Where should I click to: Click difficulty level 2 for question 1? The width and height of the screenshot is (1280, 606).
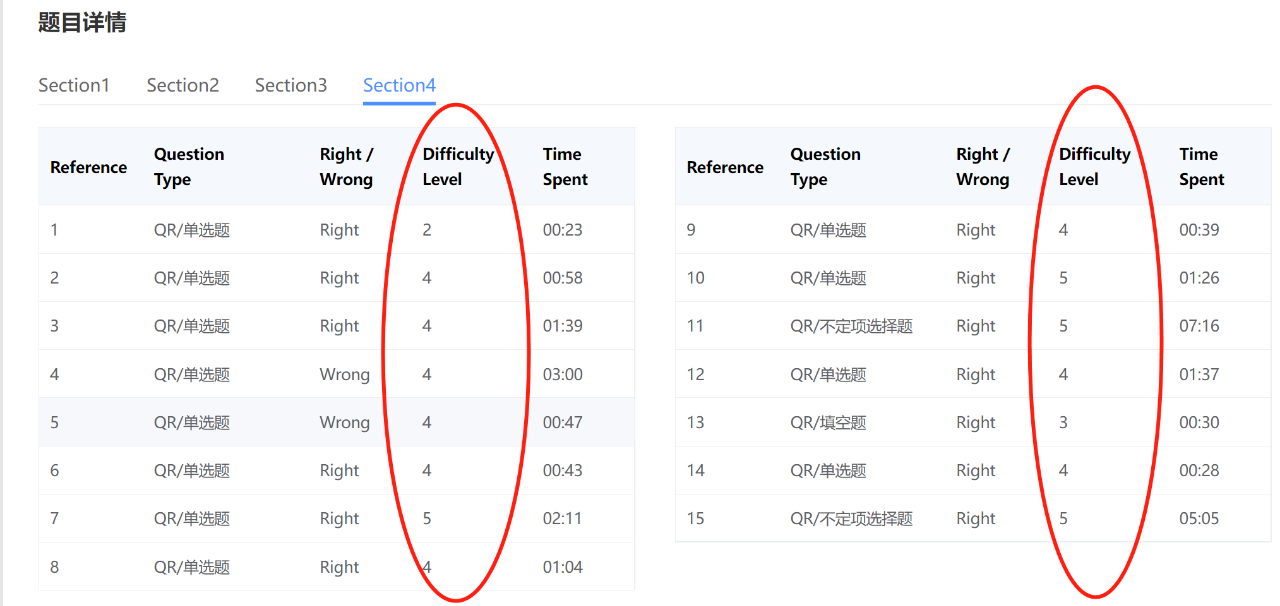[427, 230]
